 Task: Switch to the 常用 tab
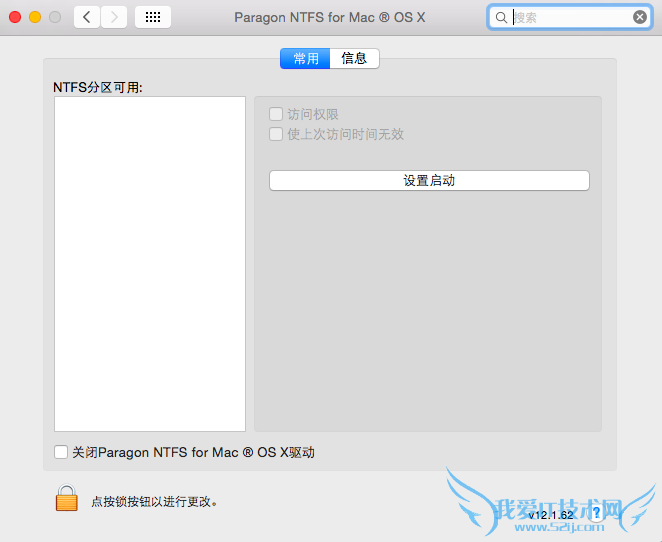pos(305,58)
